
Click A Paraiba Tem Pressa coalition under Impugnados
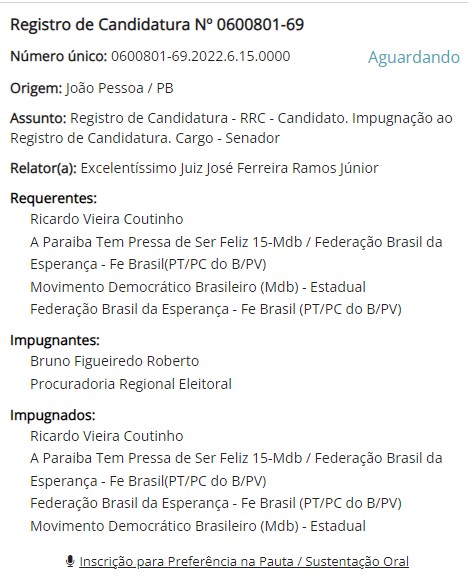[236, 469]
